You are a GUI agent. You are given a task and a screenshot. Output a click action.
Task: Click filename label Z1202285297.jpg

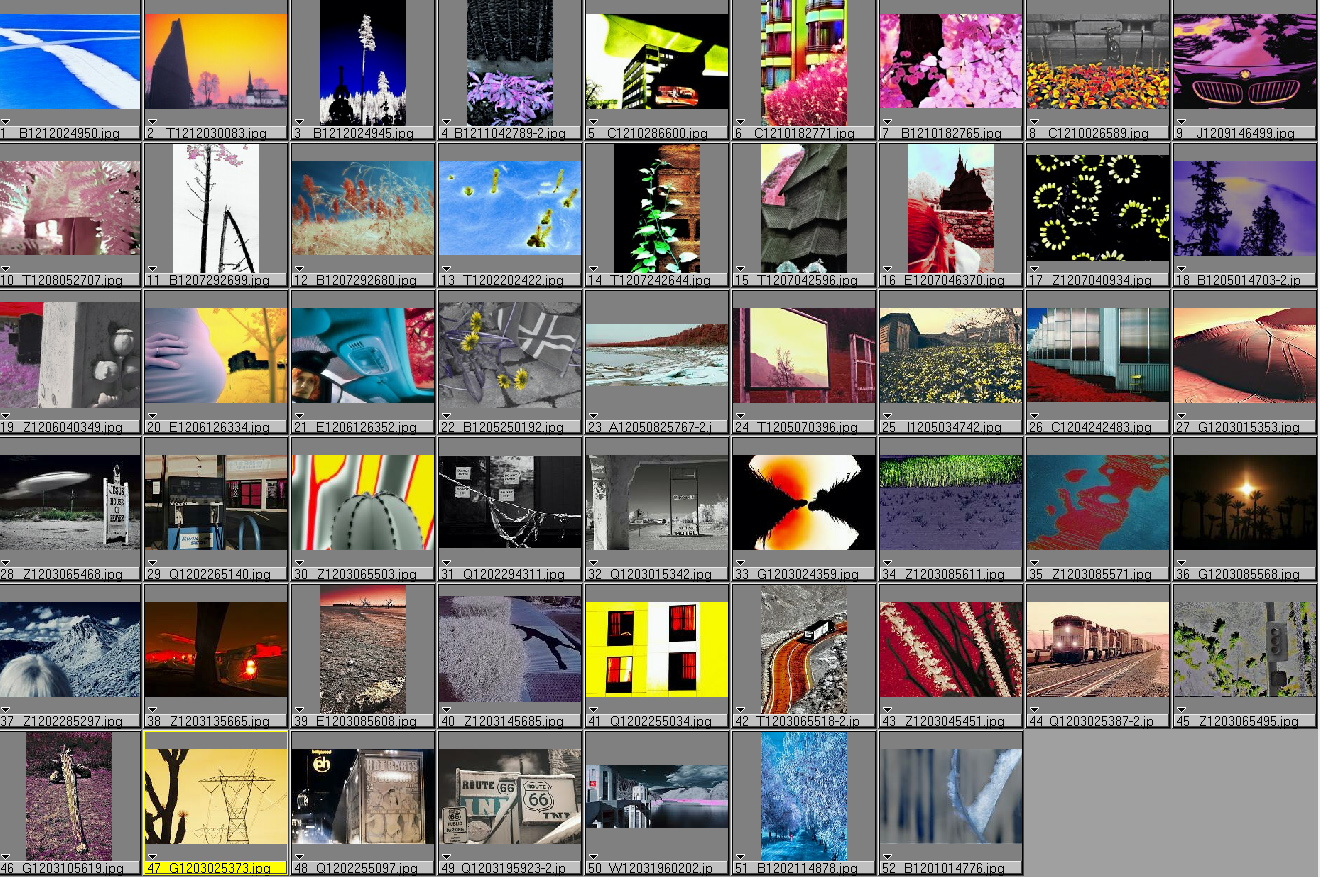75,721
